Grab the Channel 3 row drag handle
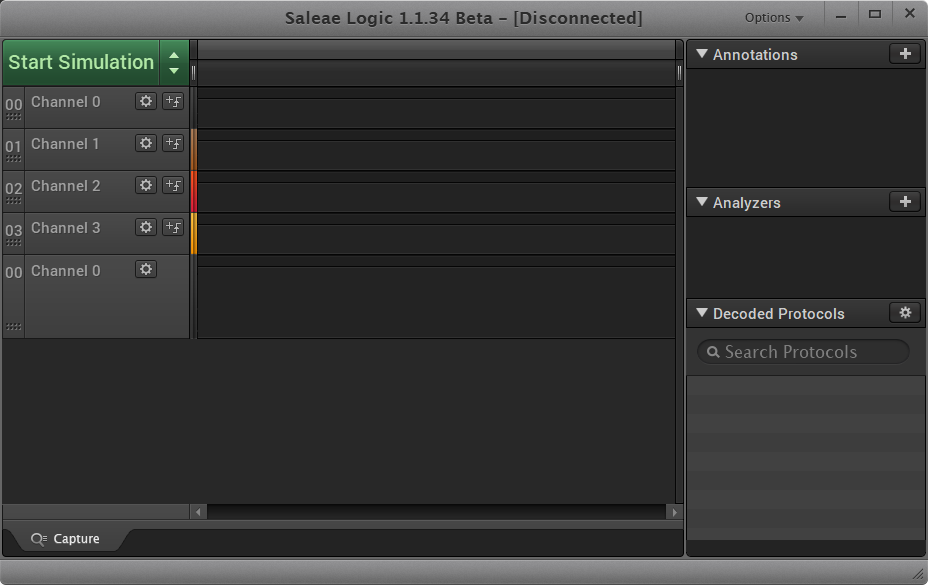Viewport: 928px width, 585px height. pos(13,243)
